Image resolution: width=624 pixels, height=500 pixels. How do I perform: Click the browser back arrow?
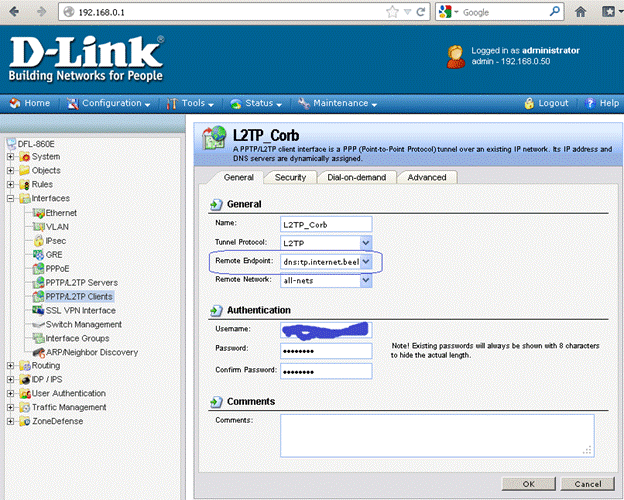click(14, 12)
